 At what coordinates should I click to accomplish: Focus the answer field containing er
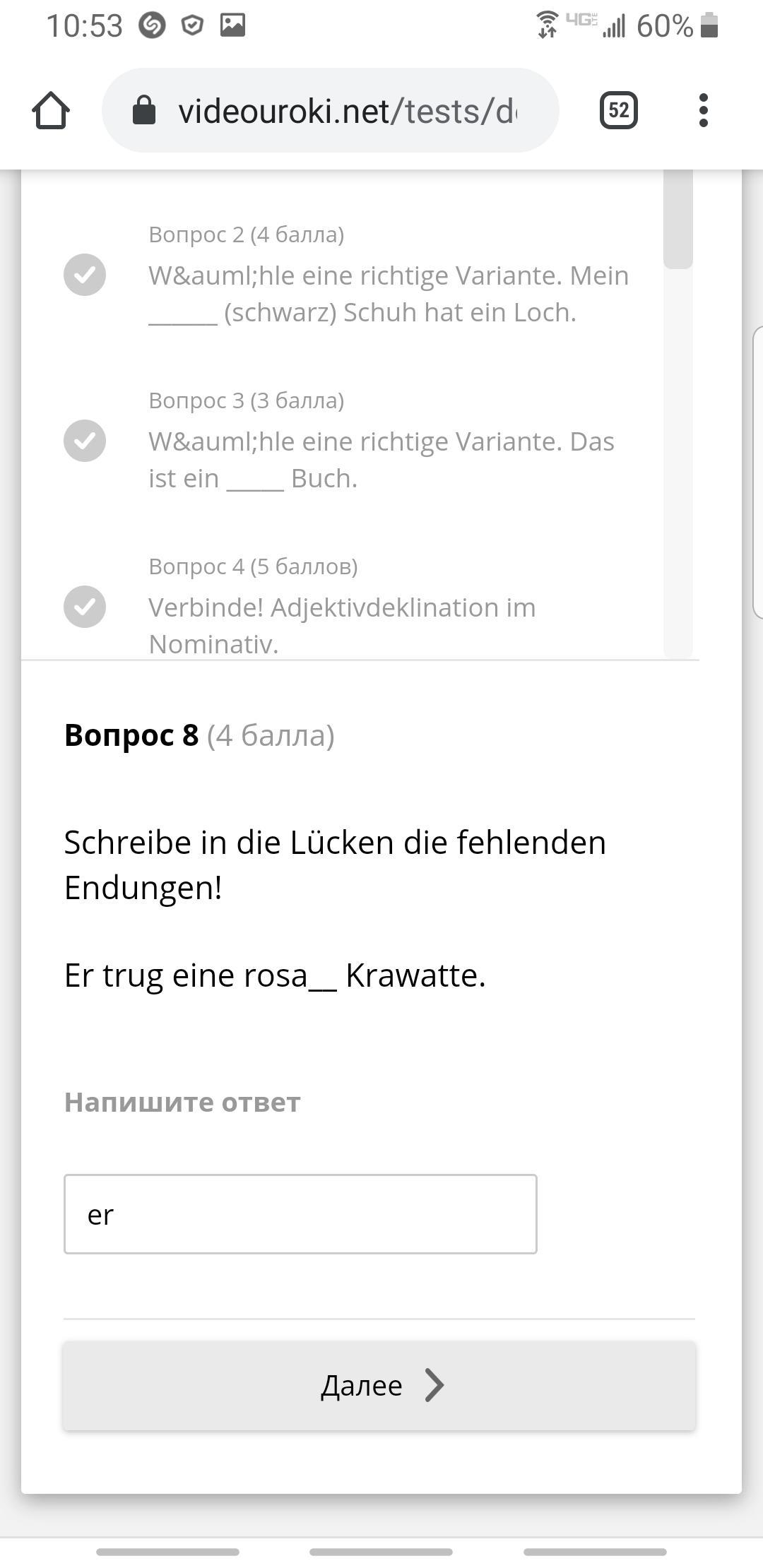(300, 1214)
